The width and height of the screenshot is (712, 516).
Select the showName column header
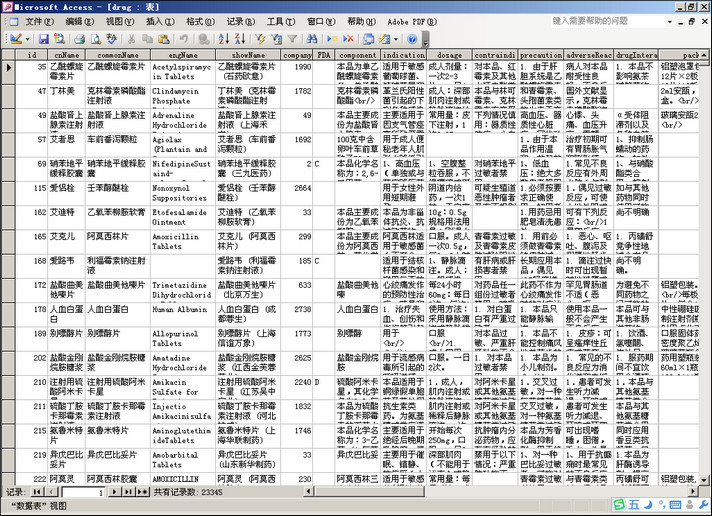[248, 55]
